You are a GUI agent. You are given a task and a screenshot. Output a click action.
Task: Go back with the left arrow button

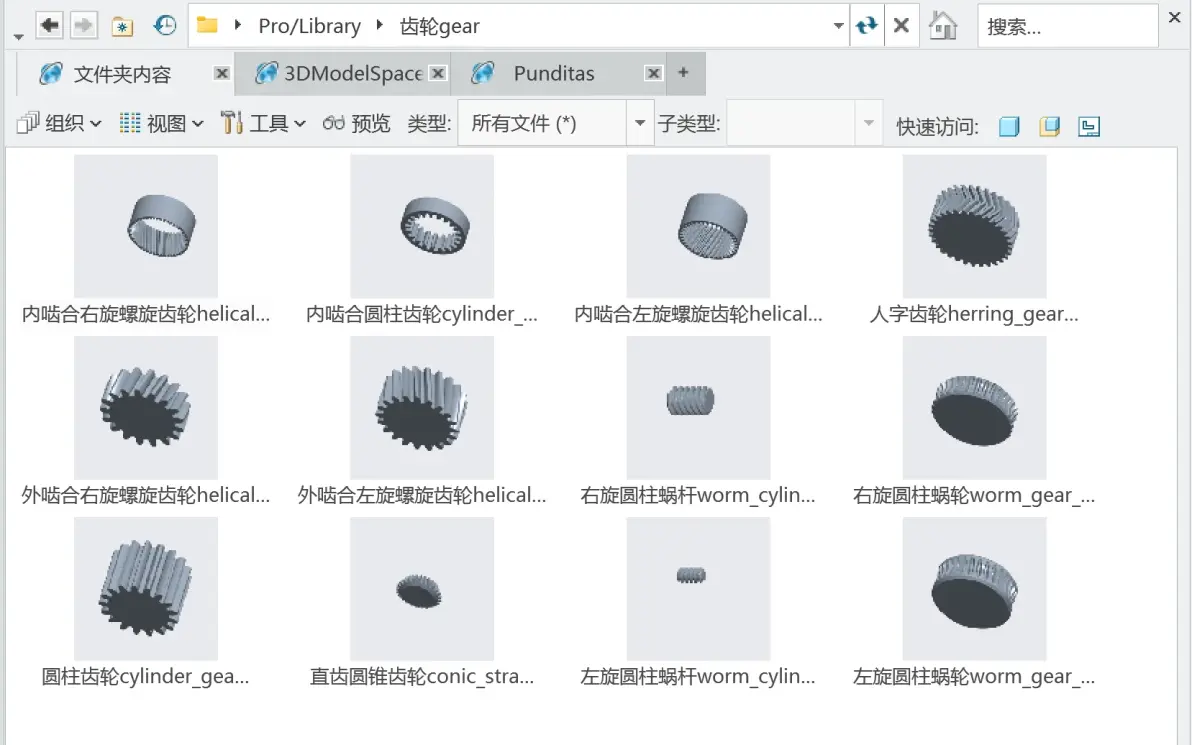pos(49,25)
